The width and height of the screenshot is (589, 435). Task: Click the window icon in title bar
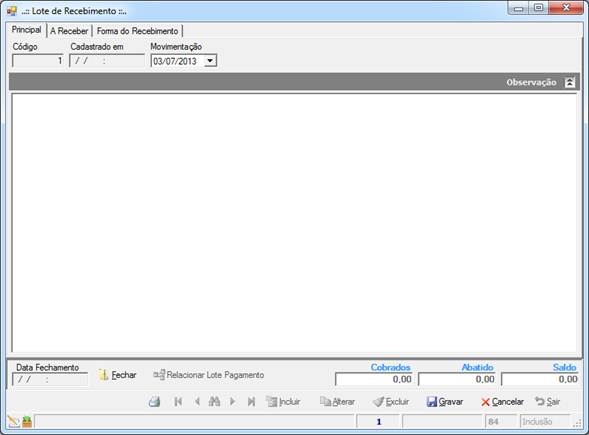[x=12, y=11]
